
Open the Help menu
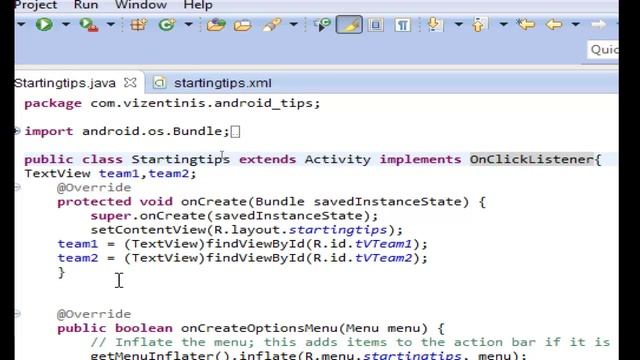[198, 5]
